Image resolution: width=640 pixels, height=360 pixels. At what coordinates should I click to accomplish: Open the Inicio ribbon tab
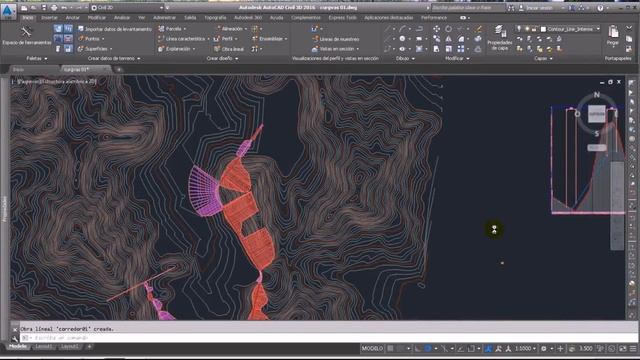point(28,18)
